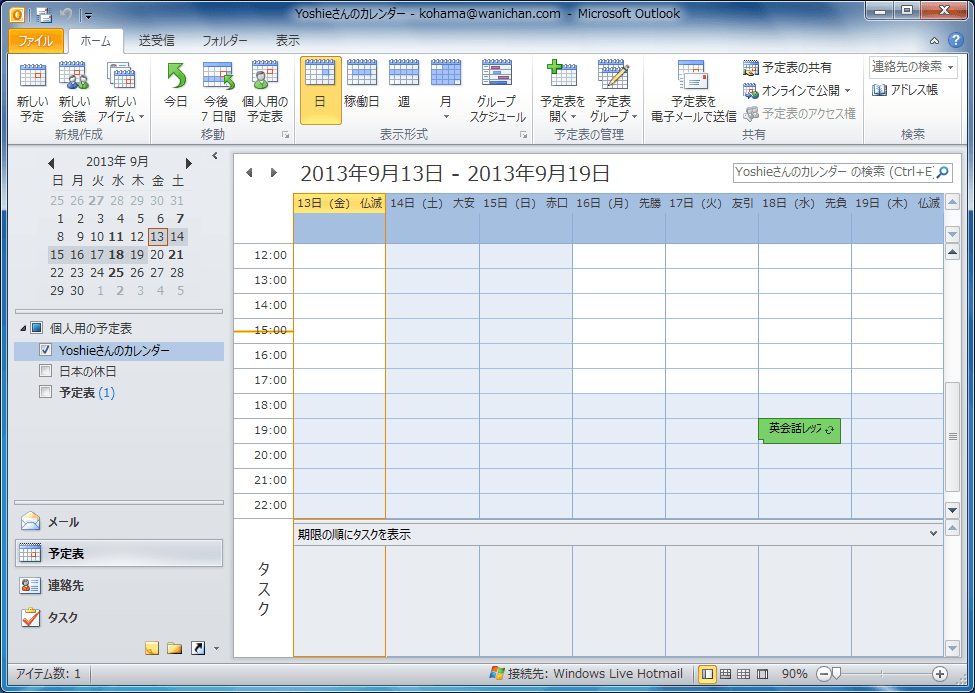Click Send/Receive icon in quick access toolbar
This screenshot has width=975, height=693.
click(x=44, y=14)
